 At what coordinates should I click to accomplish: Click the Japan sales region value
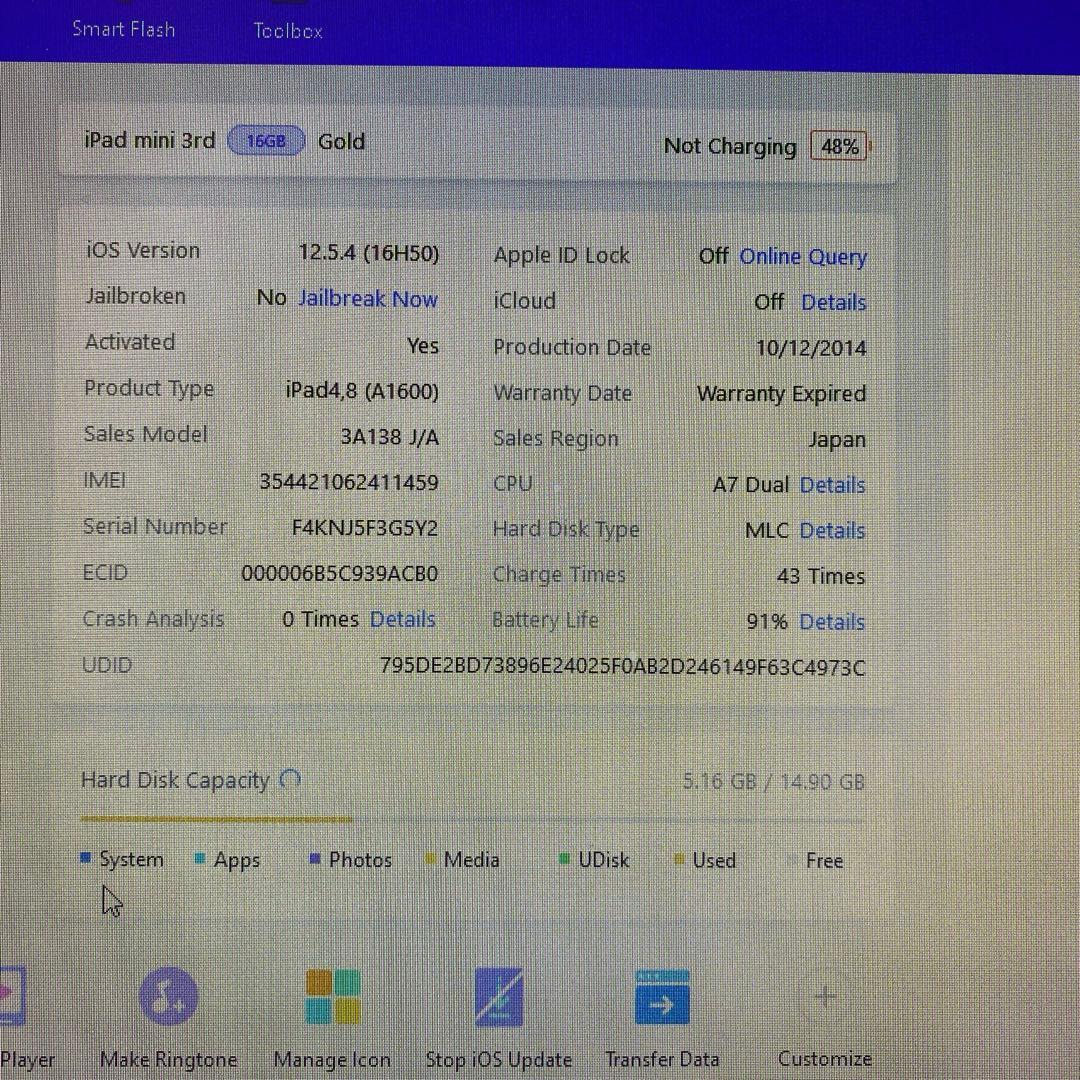(837, 439)
